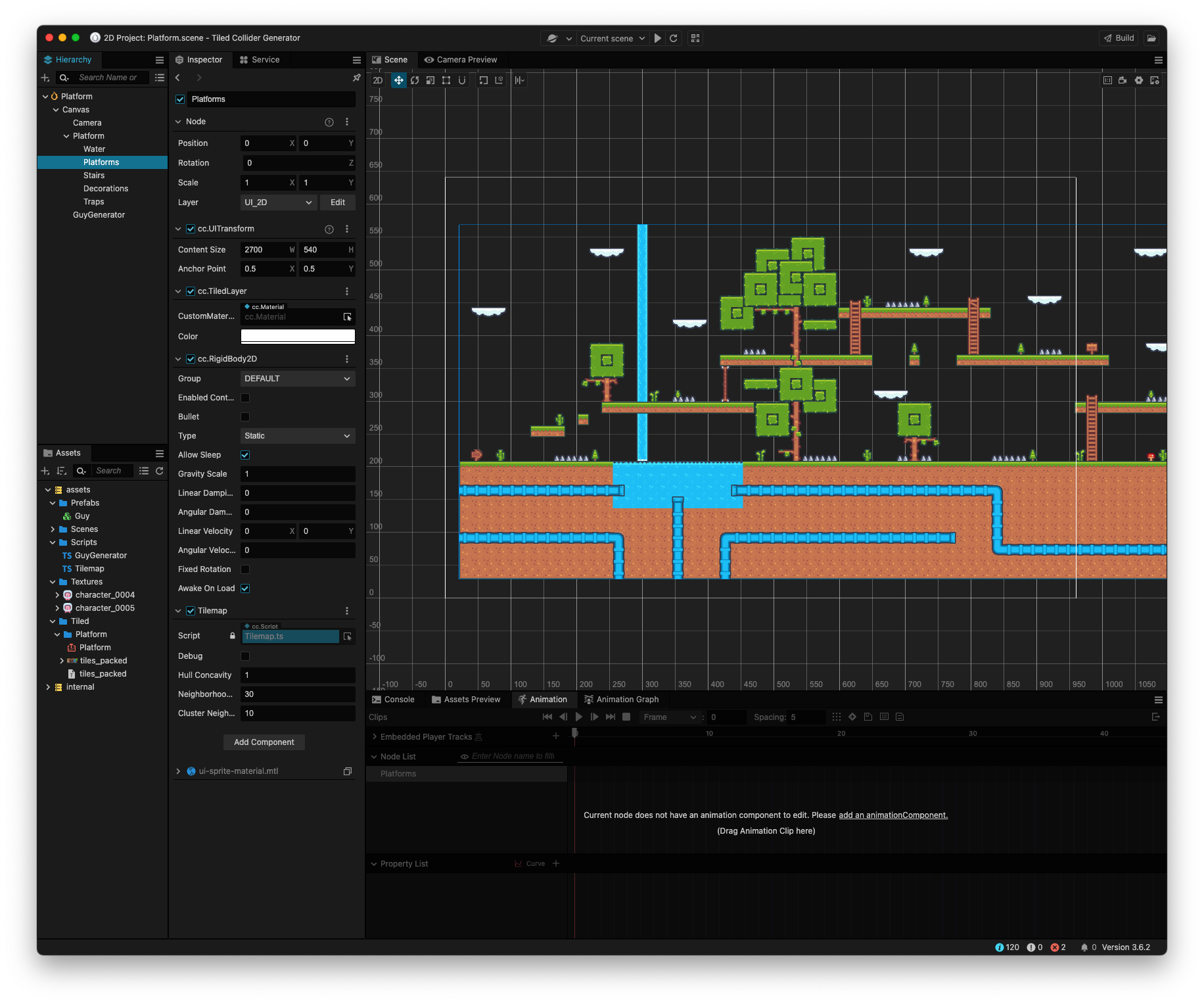Open the Group DEFAULT dropdown
Viewport: 1204px width, 1004px height.
click(x=298, y=379)
